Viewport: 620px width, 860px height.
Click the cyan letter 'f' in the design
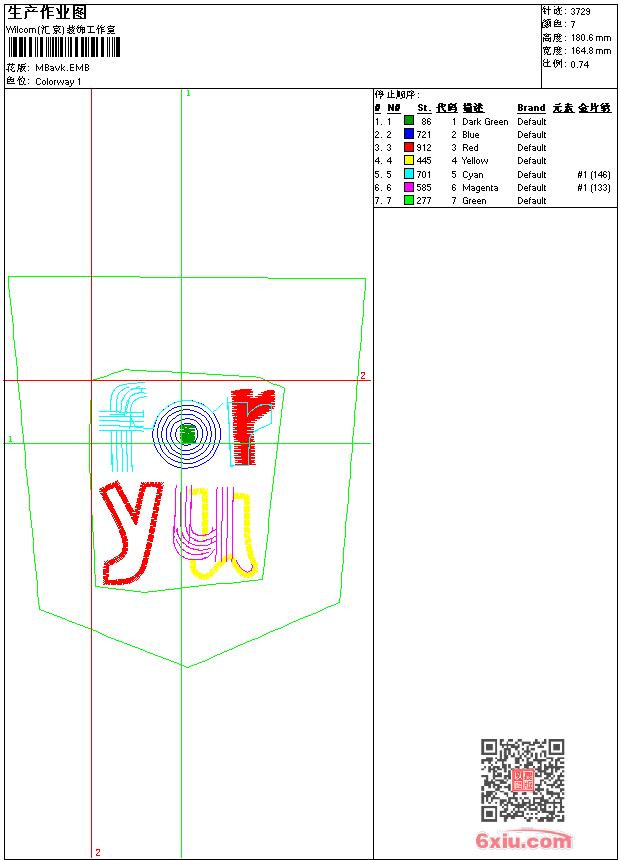tap(123, 426)
